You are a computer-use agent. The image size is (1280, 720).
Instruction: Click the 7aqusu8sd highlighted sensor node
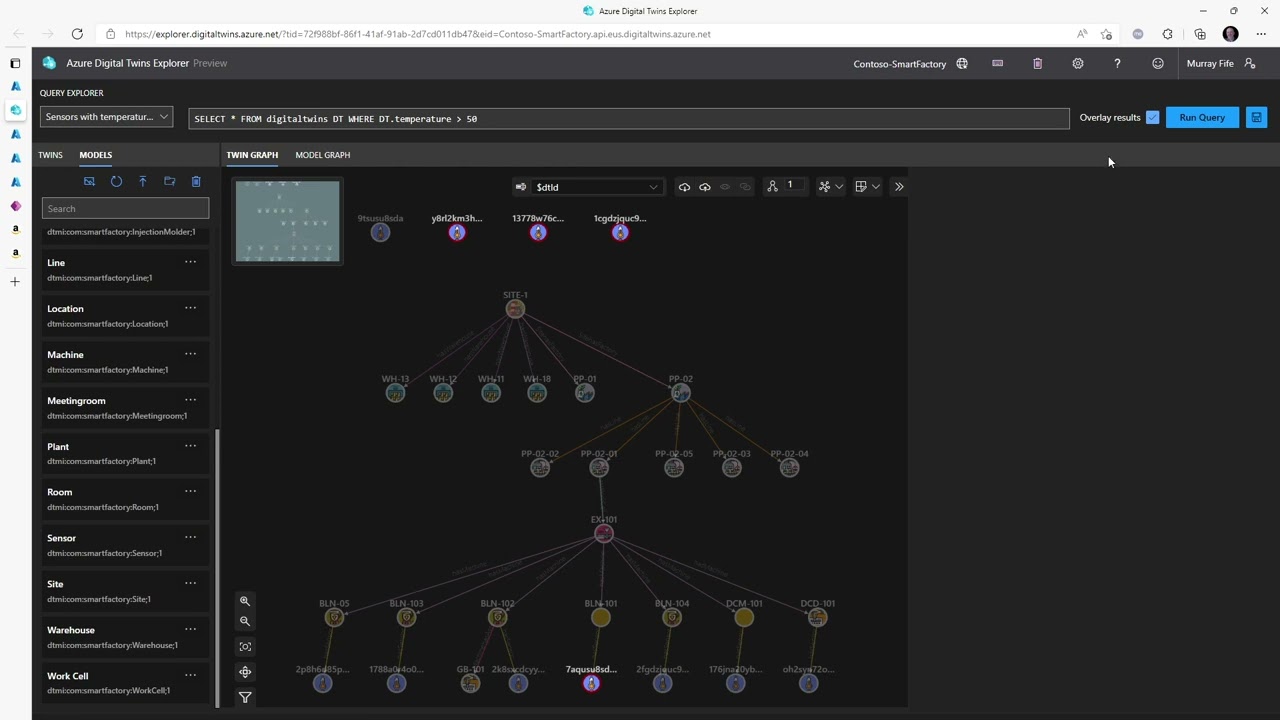[x=591, y=683]
